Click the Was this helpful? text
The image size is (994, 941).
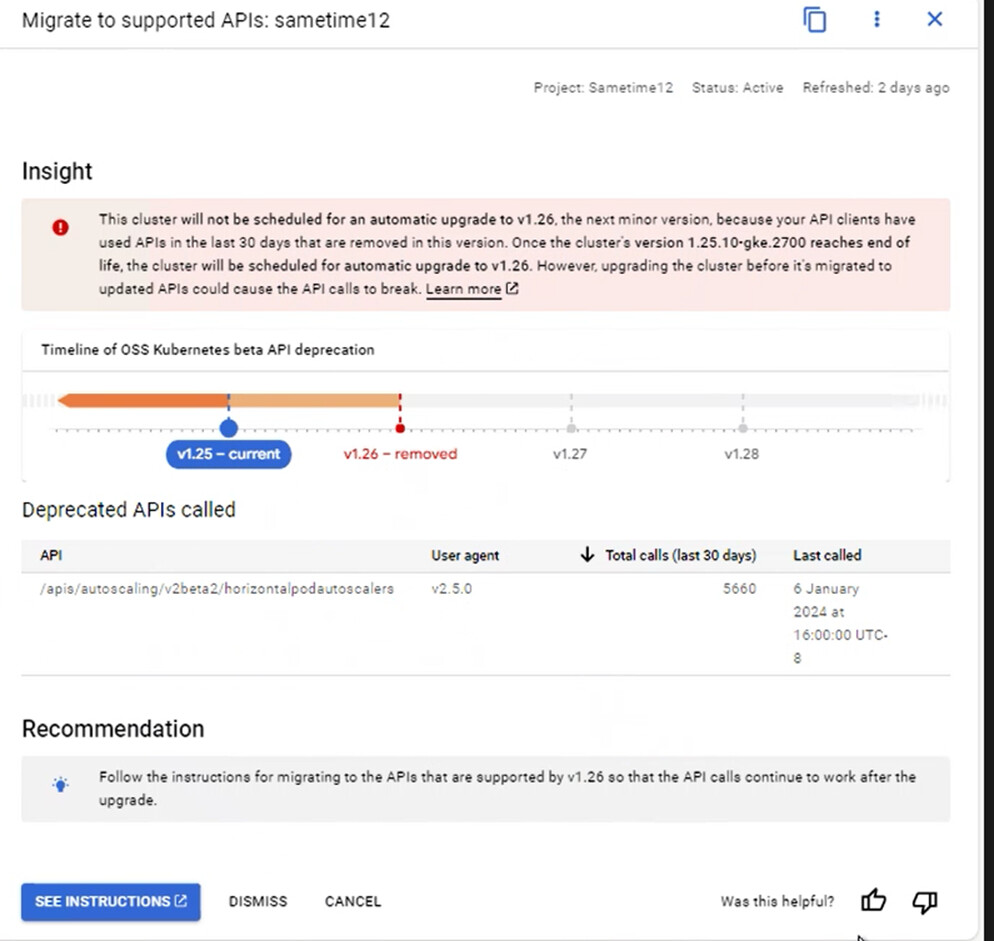tap(777, 902)
